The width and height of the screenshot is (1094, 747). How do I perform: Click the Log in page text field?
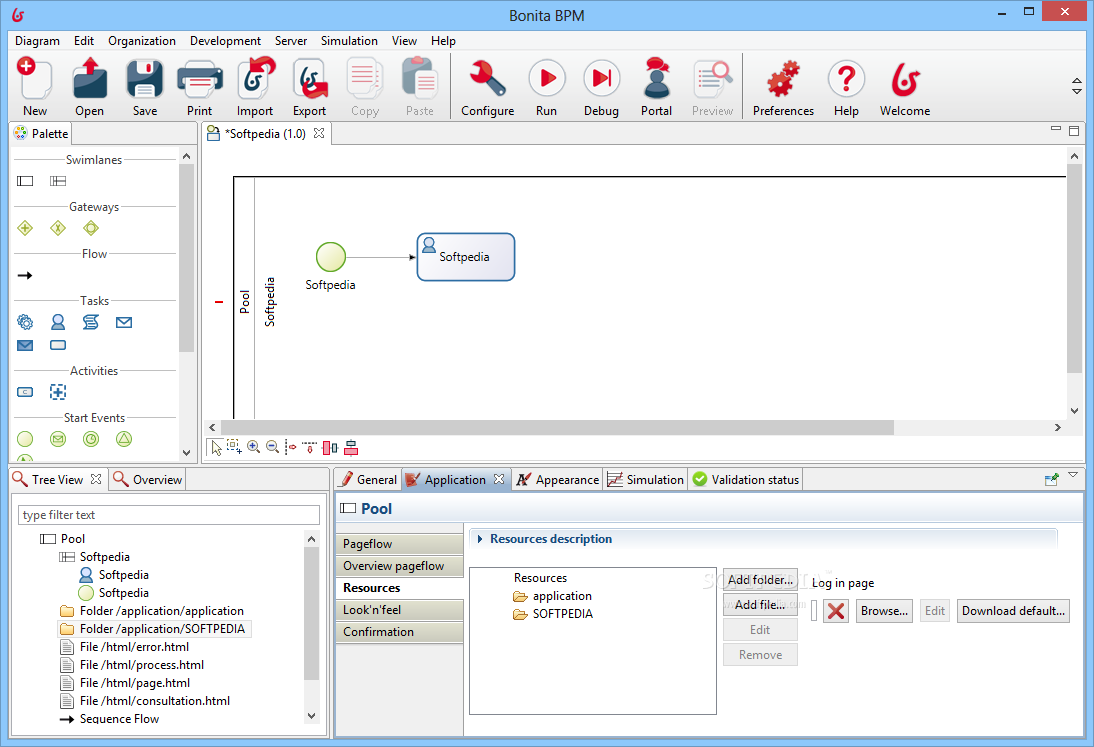pos(814,611)
